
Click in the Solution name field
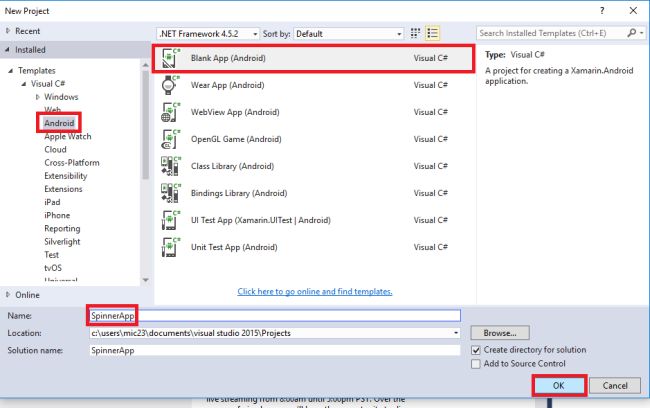275,350
